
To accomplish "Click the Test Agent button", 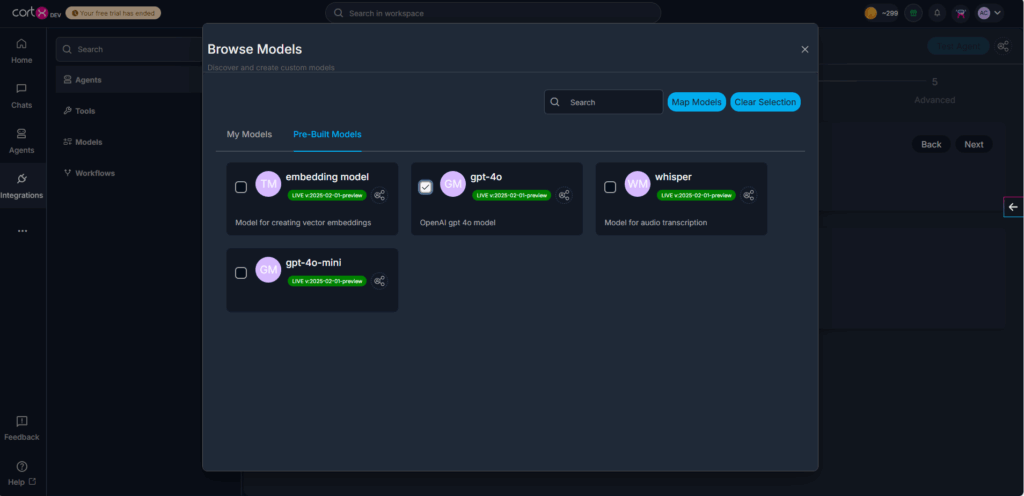I will 958,46.
